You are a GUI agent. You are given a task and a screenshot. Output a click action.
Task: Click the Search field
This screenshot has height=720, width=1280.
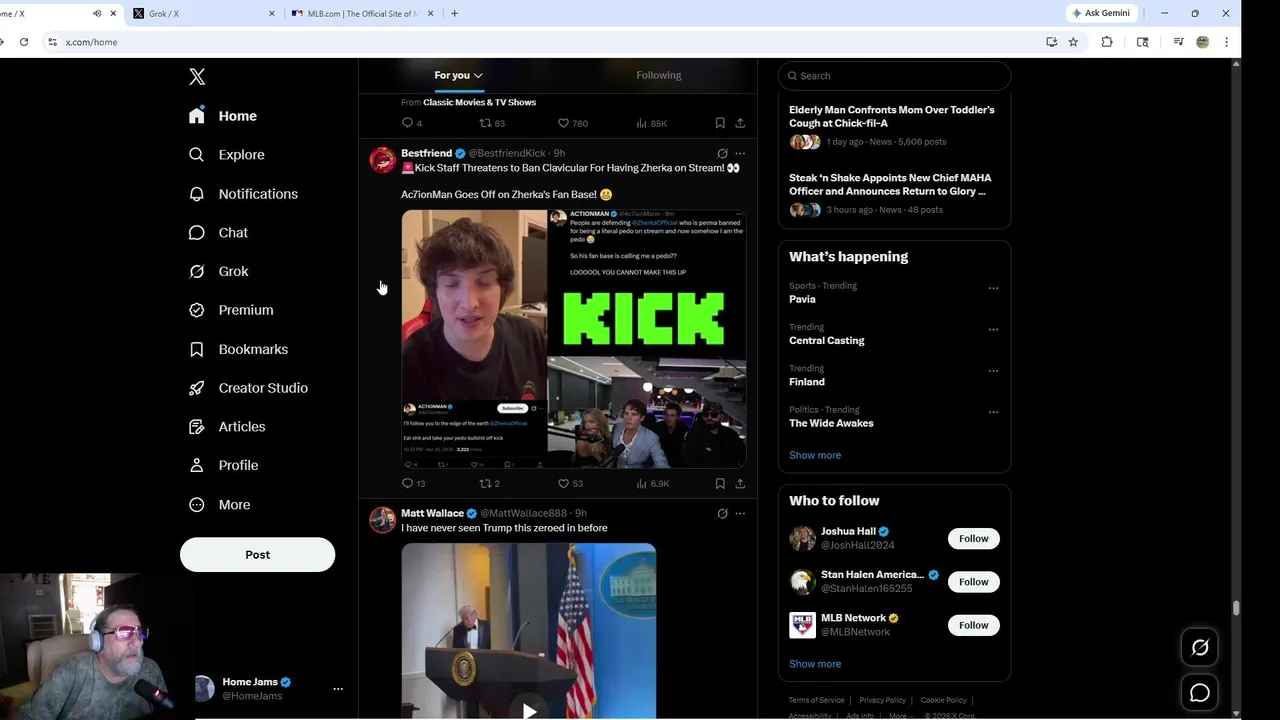[x=894, y=76]
